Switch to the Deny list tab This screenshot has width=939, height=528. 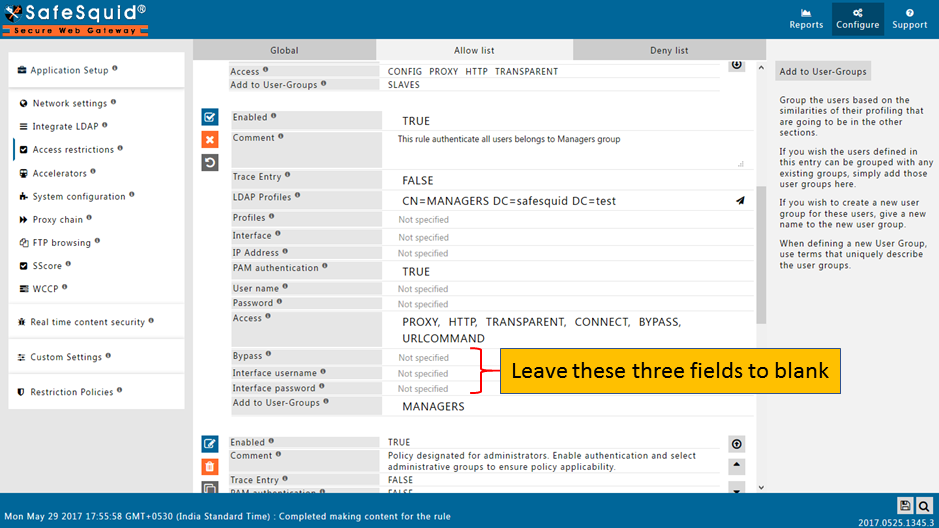coord(669,50)
